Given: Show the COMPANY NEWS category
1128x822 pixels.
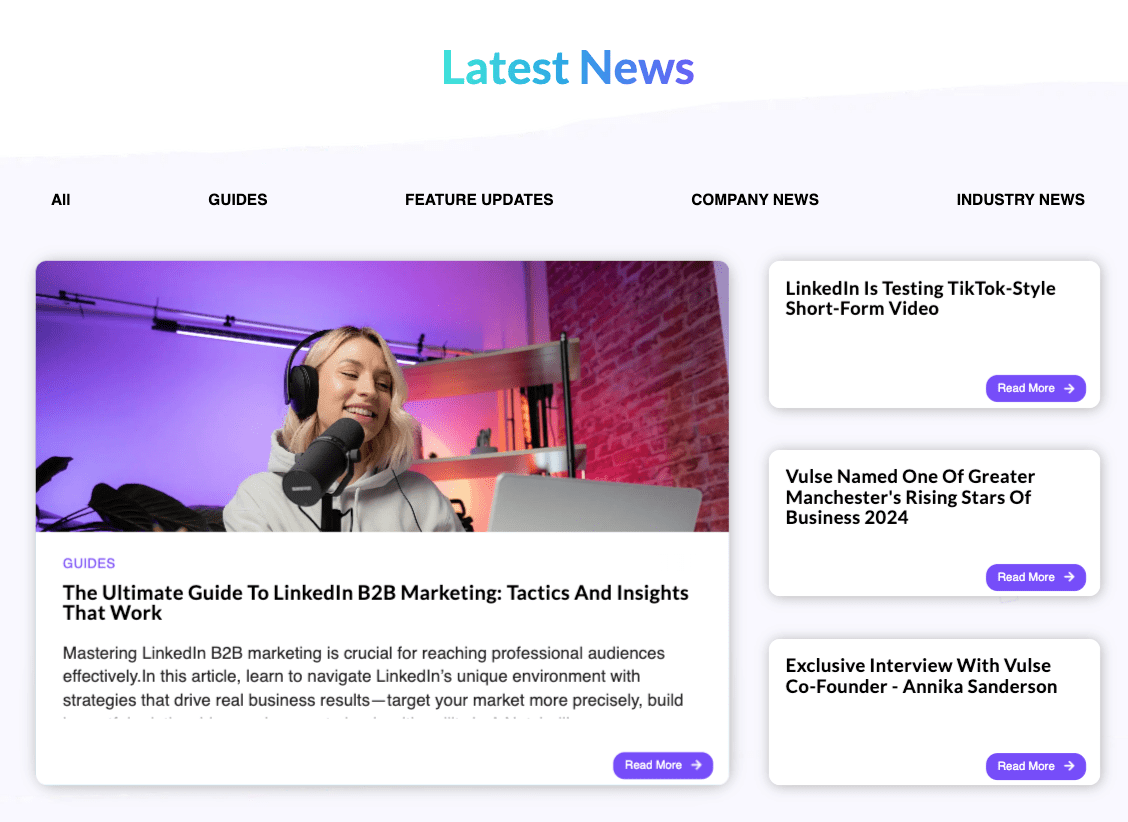Looking at the screenshot, I should [755, 200].
